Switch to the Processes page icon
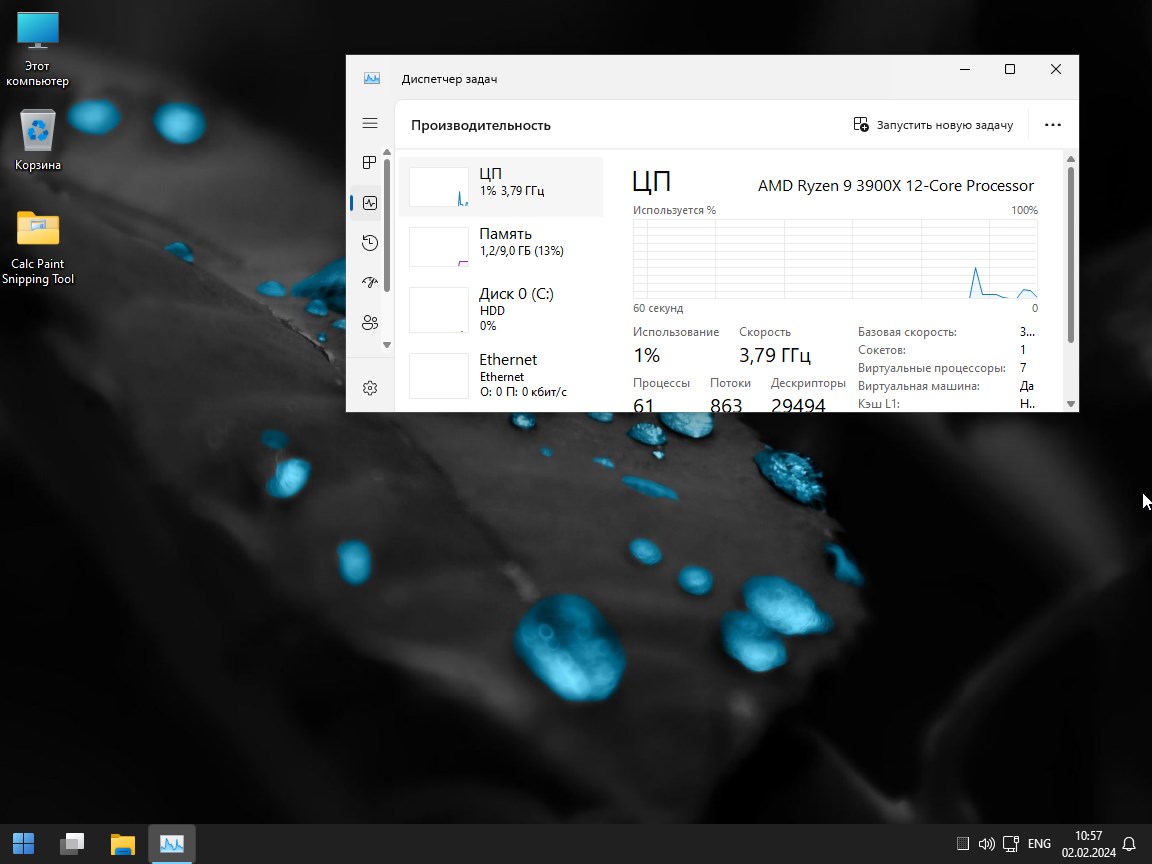 pos(370,162)
